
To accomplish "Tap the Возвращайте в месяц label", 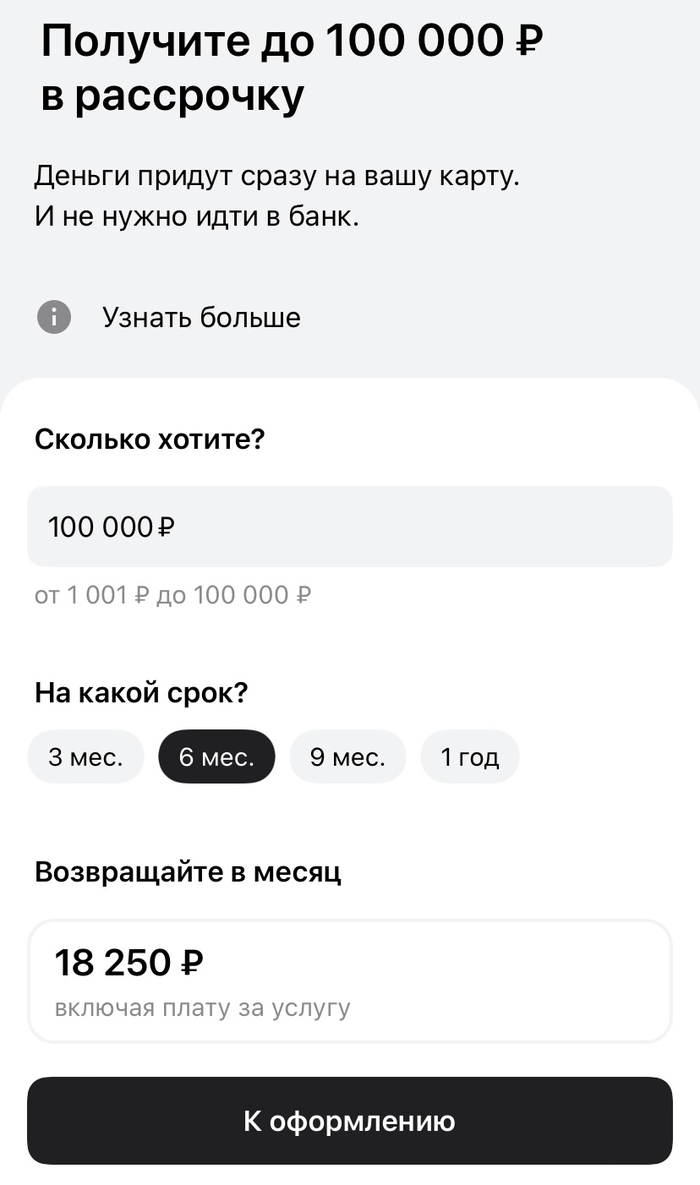I will tap(188, 872).
